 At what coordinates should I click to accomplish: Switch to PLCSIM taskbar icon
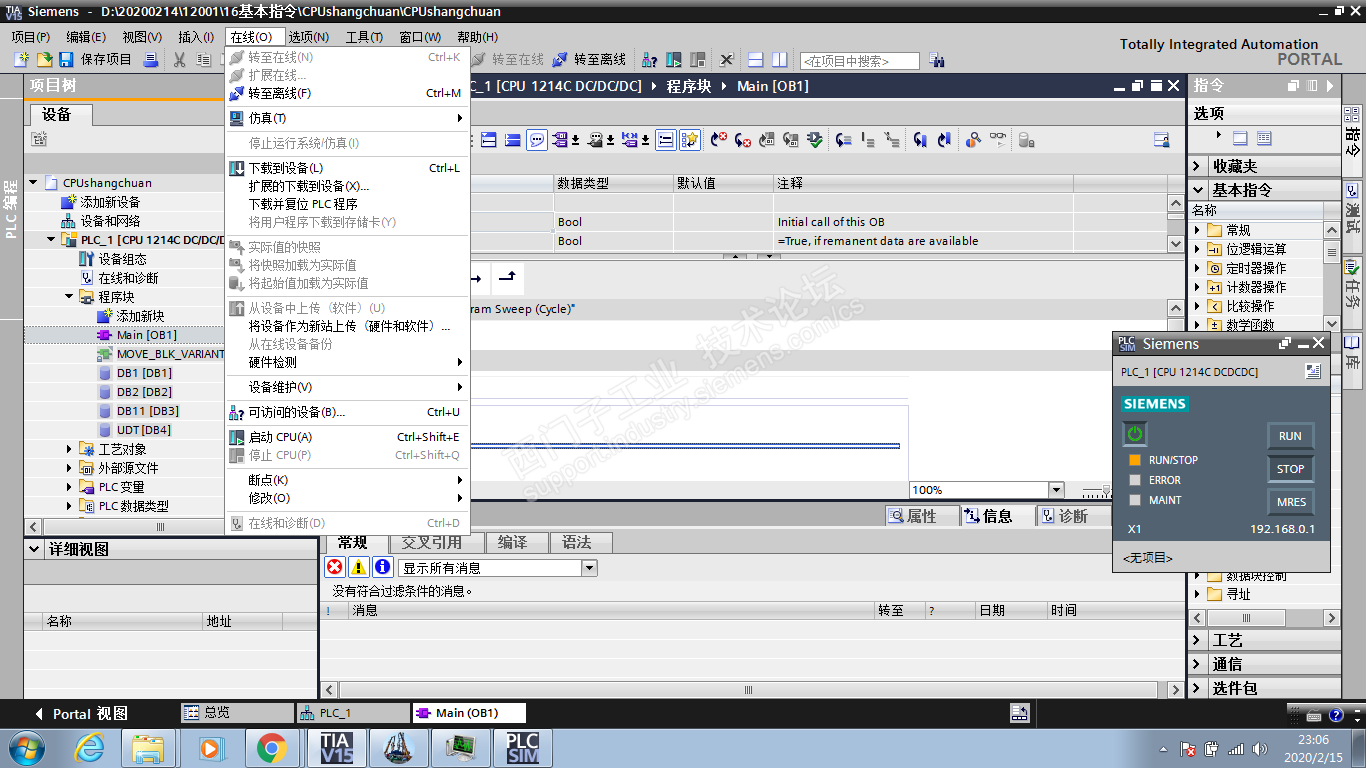click(x=522, y=747)
